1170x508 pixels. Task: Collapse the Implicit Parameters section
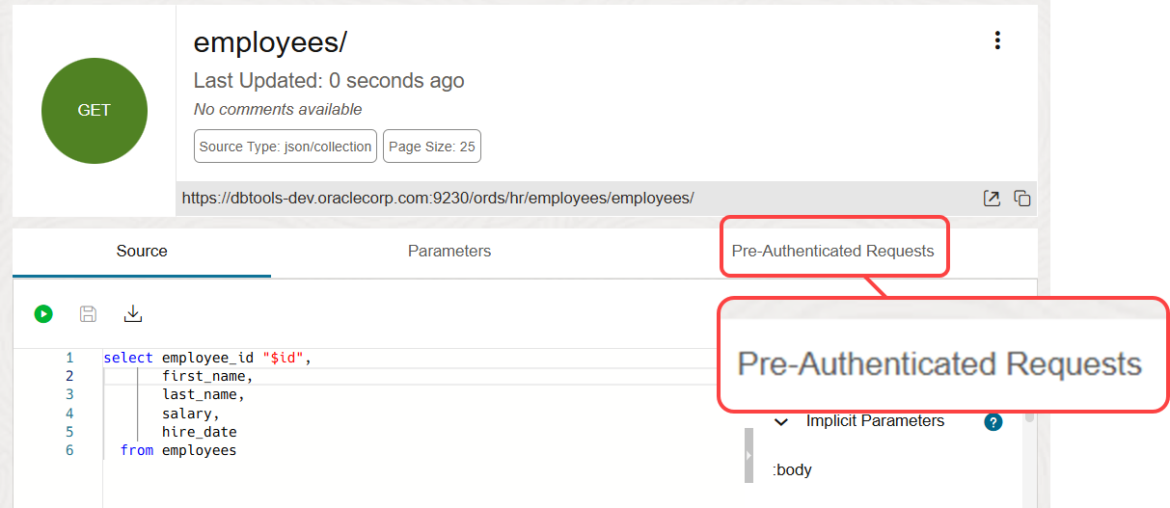tap(781, 422)
